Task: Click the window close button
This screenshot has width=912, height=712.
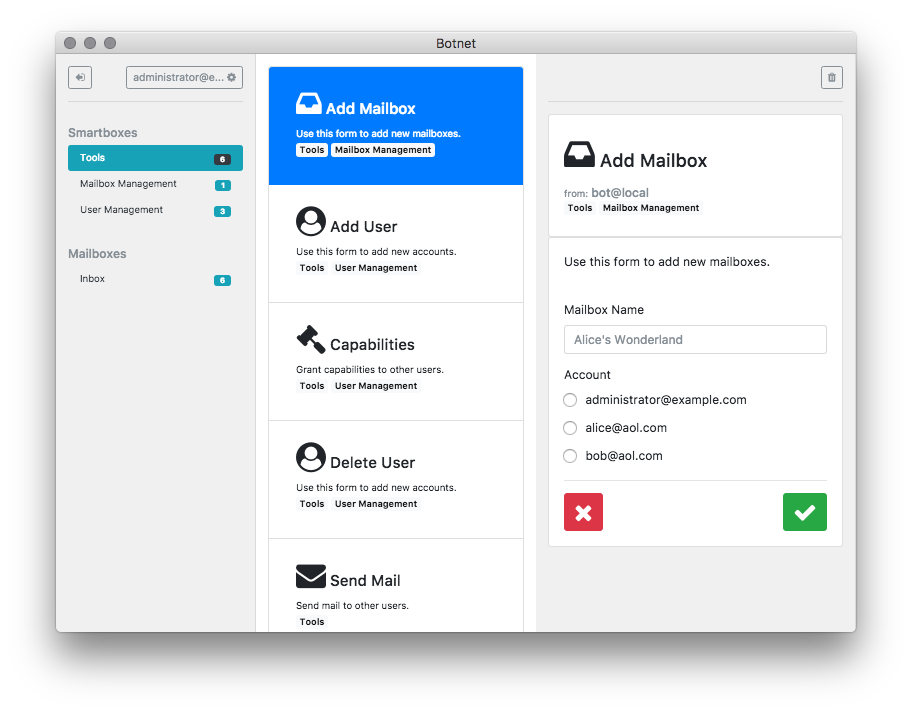Action: tap(70, 43)
